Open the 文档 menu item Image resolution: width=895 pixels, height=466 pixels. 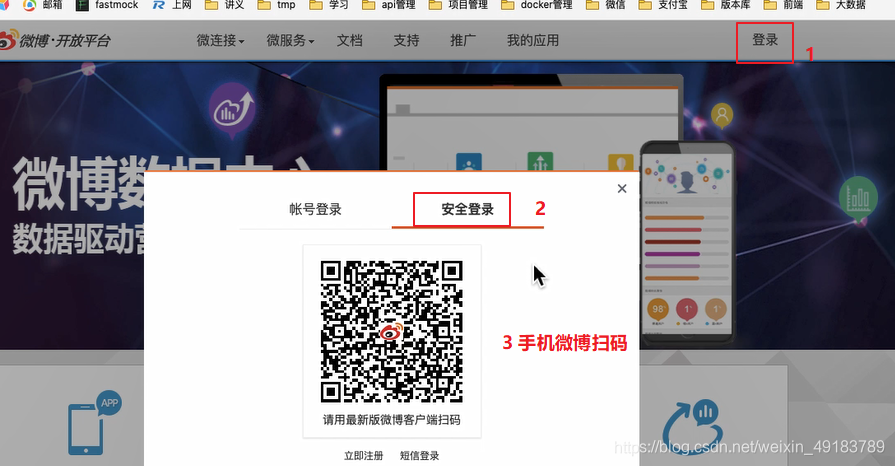tap(349, 41)
